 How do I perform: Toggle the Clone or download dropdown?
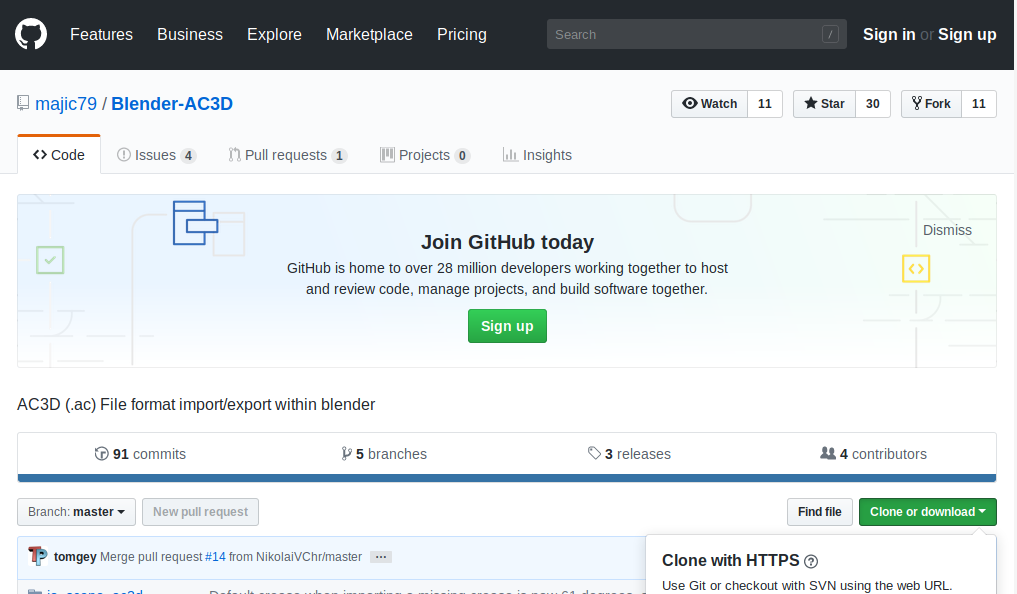point(927,512)
